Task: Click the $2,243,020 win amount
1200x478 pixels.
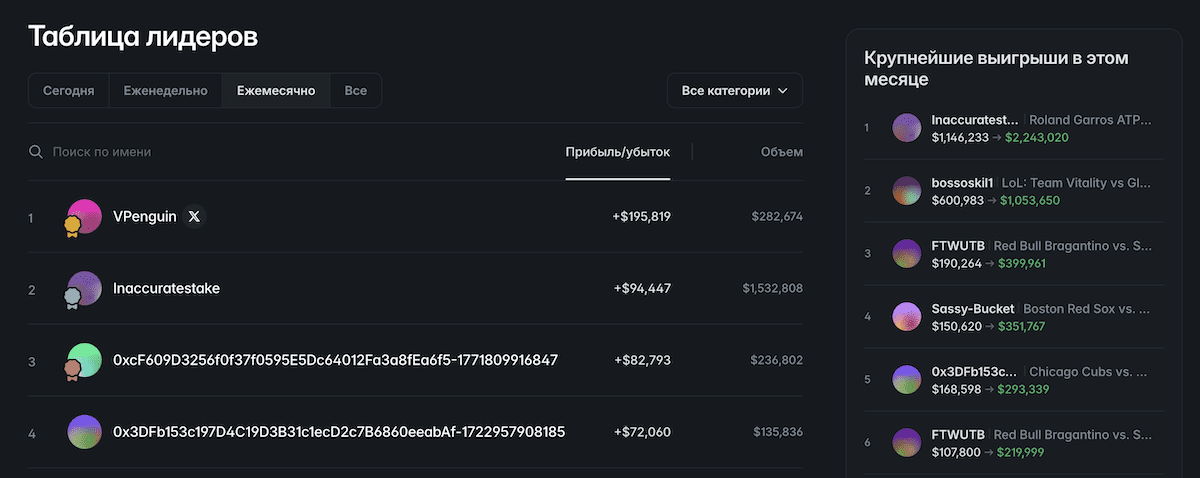Action: click(x=1037, y=137)
